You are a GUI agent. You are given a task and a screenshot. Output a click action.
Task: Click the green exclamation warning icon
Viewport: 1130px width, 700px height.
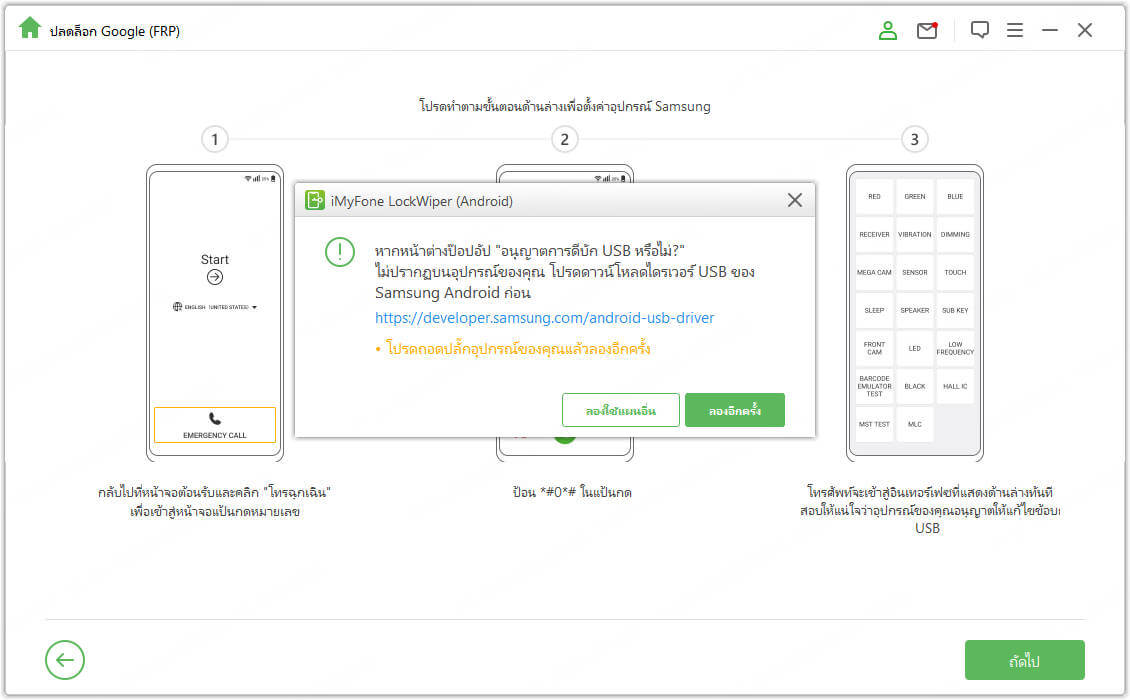click(x=339, y=252)
